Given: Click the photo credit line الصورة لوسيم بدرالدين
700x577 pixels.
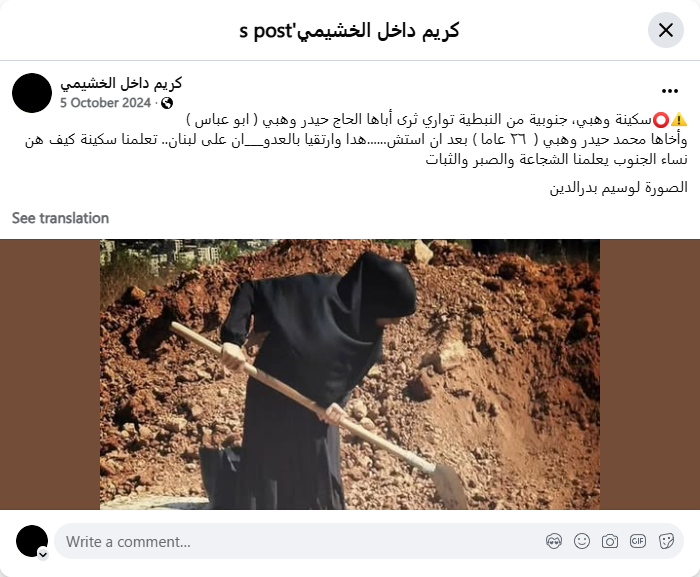Looking at the screenshot, I should point(618,188).
